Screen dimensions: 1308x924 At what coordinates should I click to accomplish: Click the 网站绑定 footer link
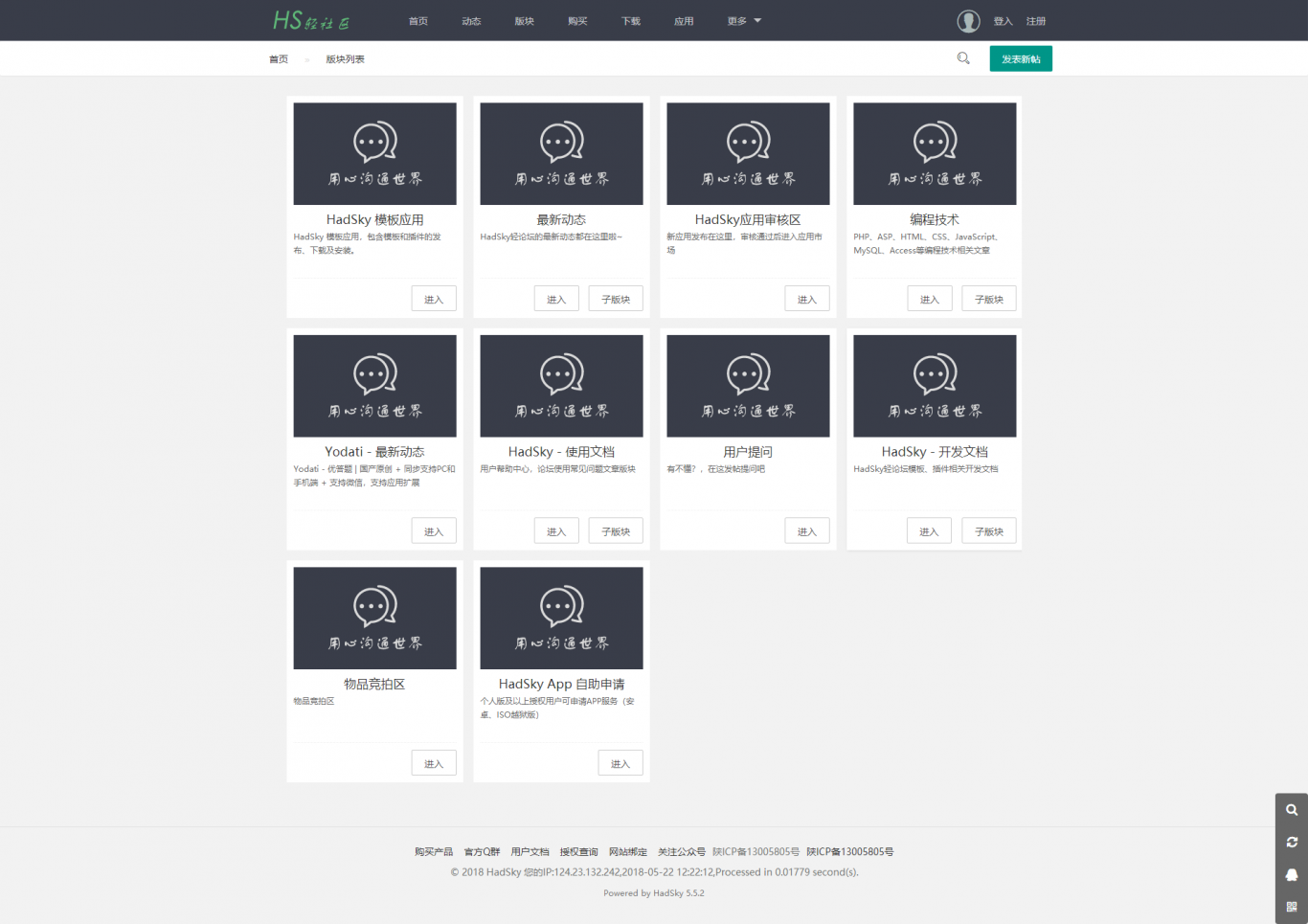[x=628, y=851]
